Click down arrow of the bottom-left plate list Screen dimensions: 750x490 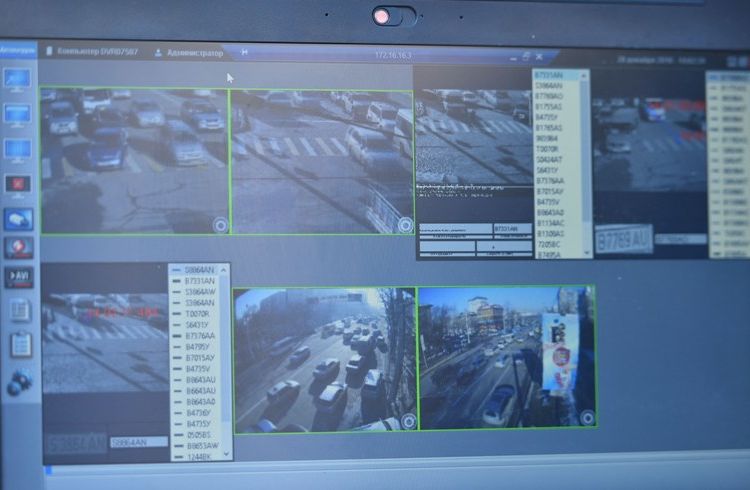pyautogui.click(x=226, y=454)
